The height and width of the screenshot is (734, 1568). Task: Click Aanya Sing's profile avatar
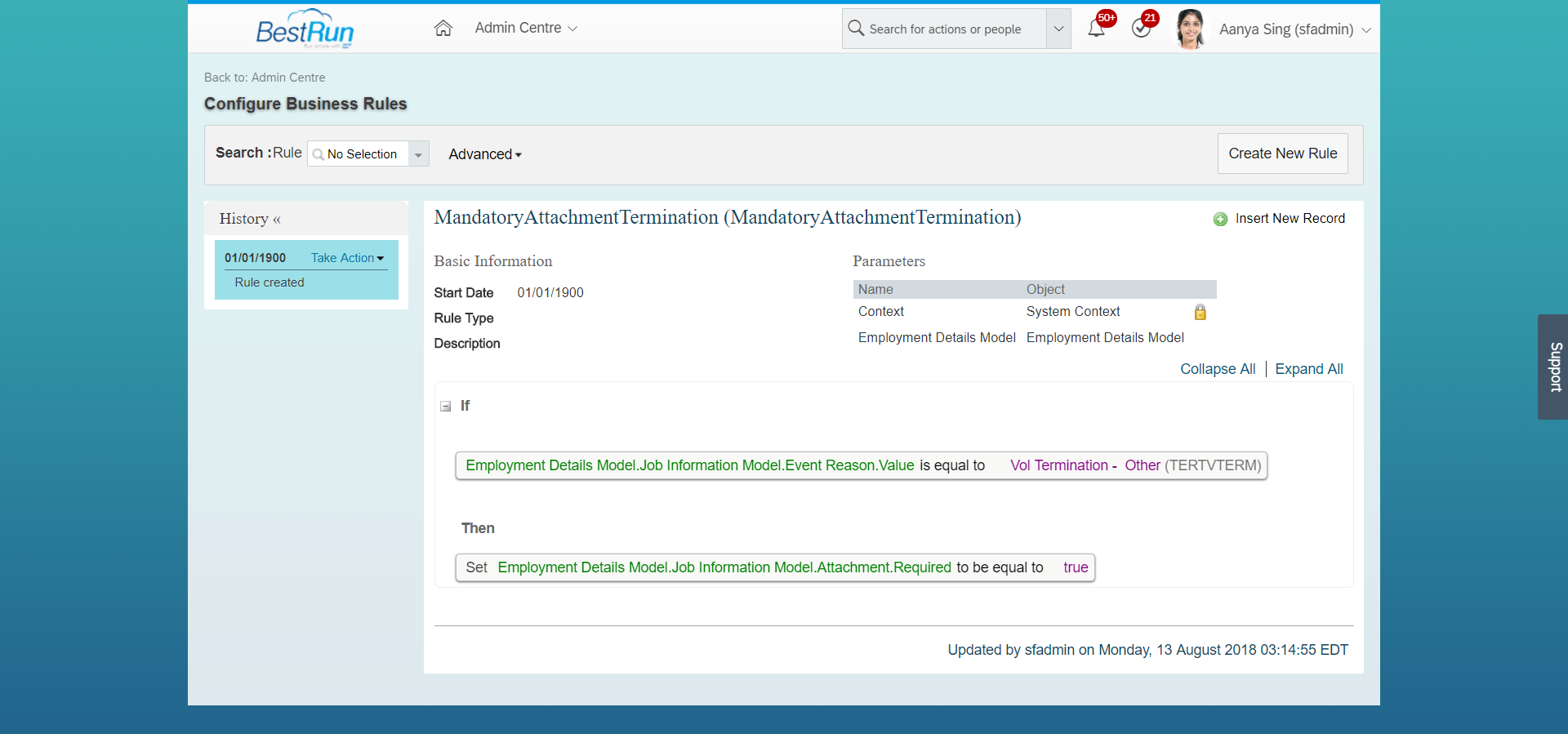(1191, 29)
